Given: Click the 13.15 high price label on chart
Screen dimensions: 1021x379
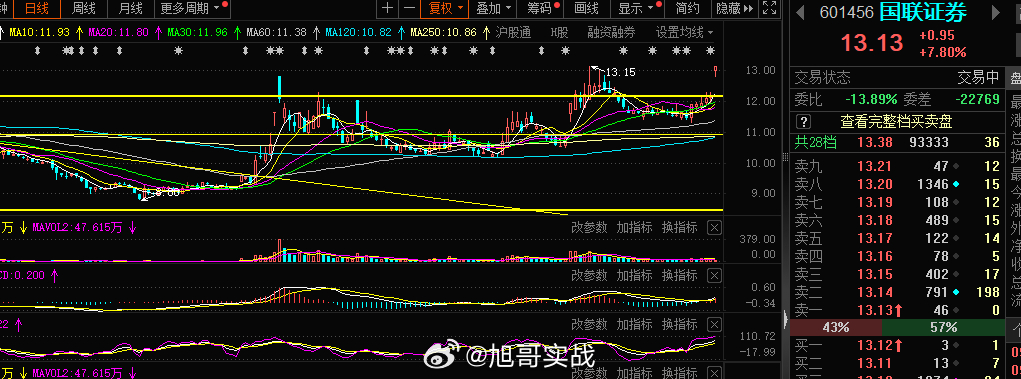Looking at the screenshot, I should [x=620, y=72].
